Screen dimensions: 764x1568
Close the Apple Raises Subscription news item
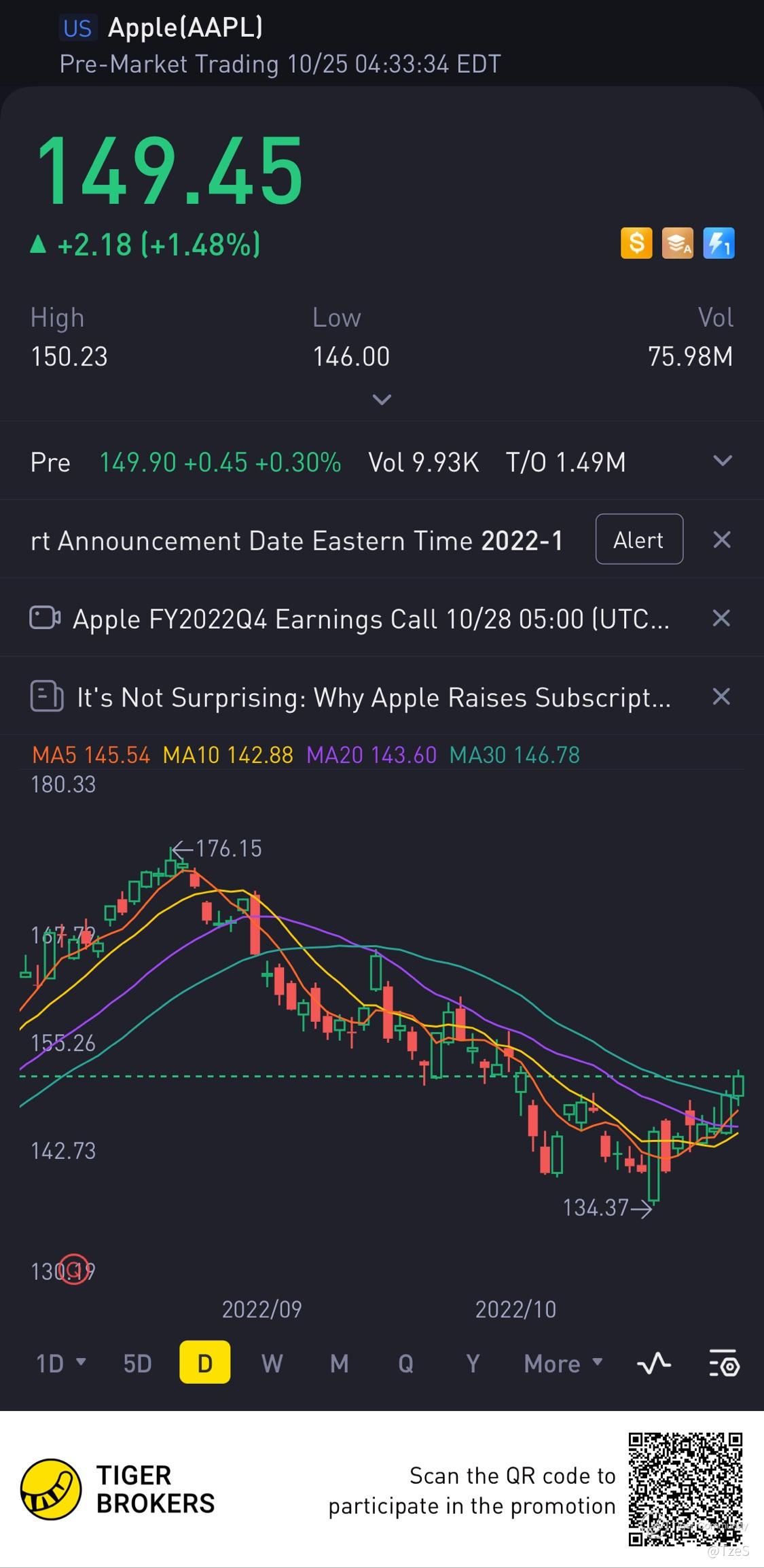[x=721, y=696]
